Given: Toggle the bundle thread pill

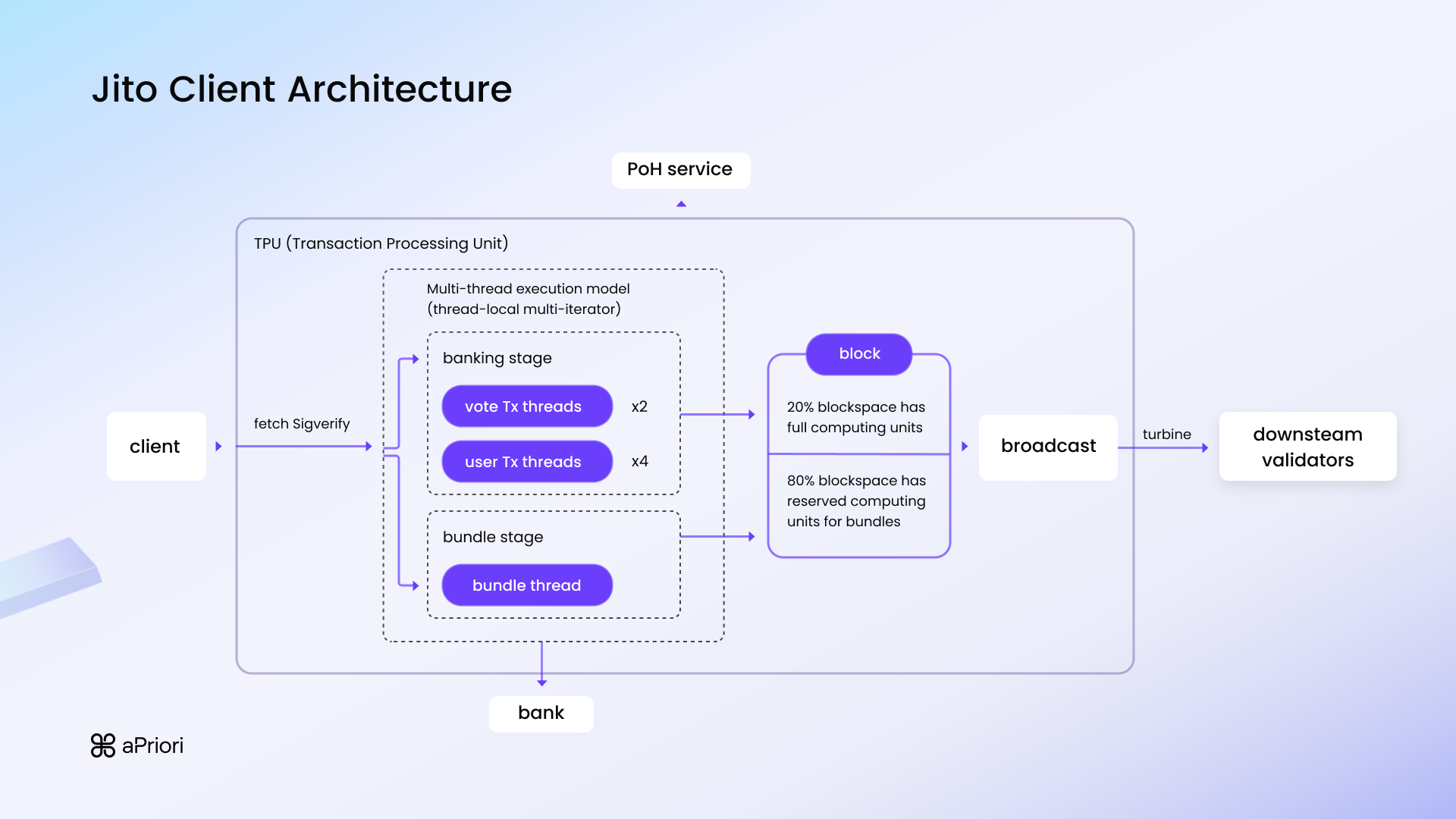Looking at the screenshot, I should (526, 585).
